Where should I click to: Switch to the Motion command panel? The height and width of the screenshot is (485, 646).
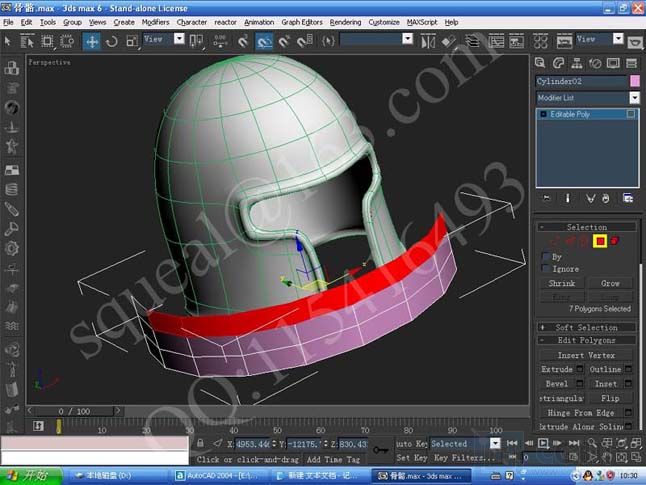[x=595, y=63]
